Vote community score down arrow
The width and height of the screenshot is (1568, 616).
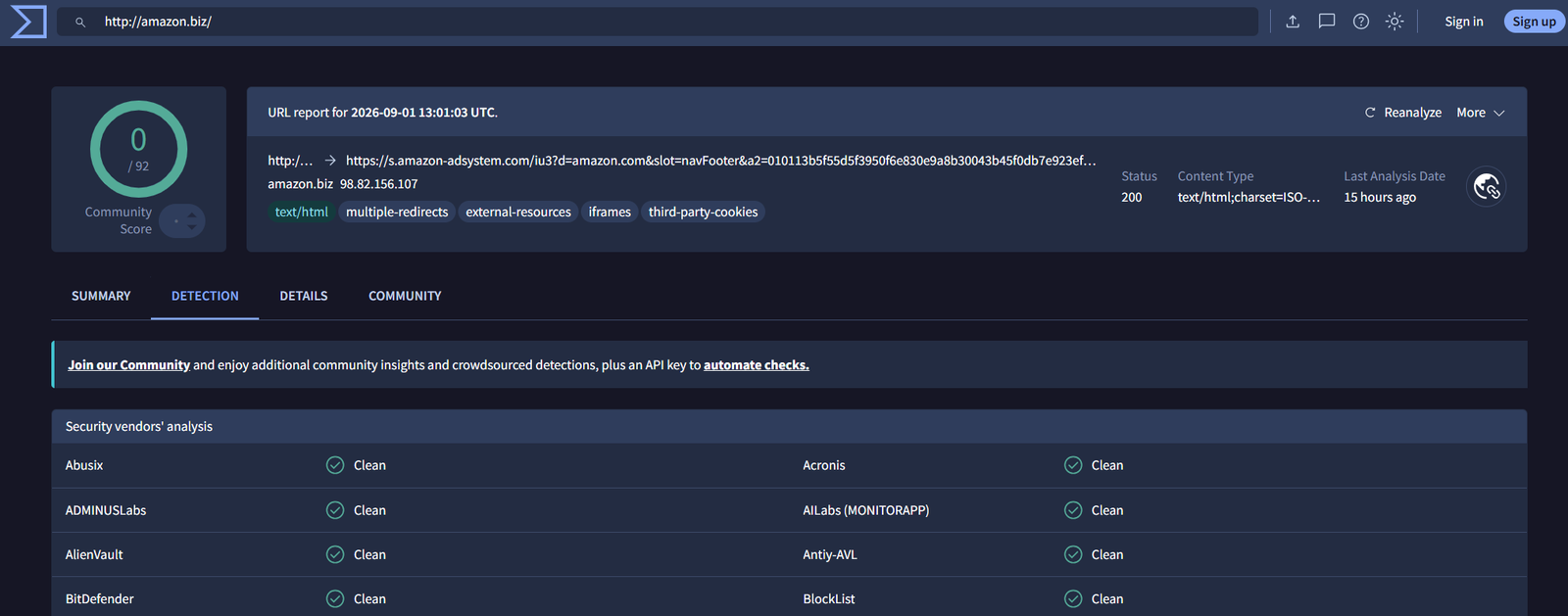tap(192, 227)
